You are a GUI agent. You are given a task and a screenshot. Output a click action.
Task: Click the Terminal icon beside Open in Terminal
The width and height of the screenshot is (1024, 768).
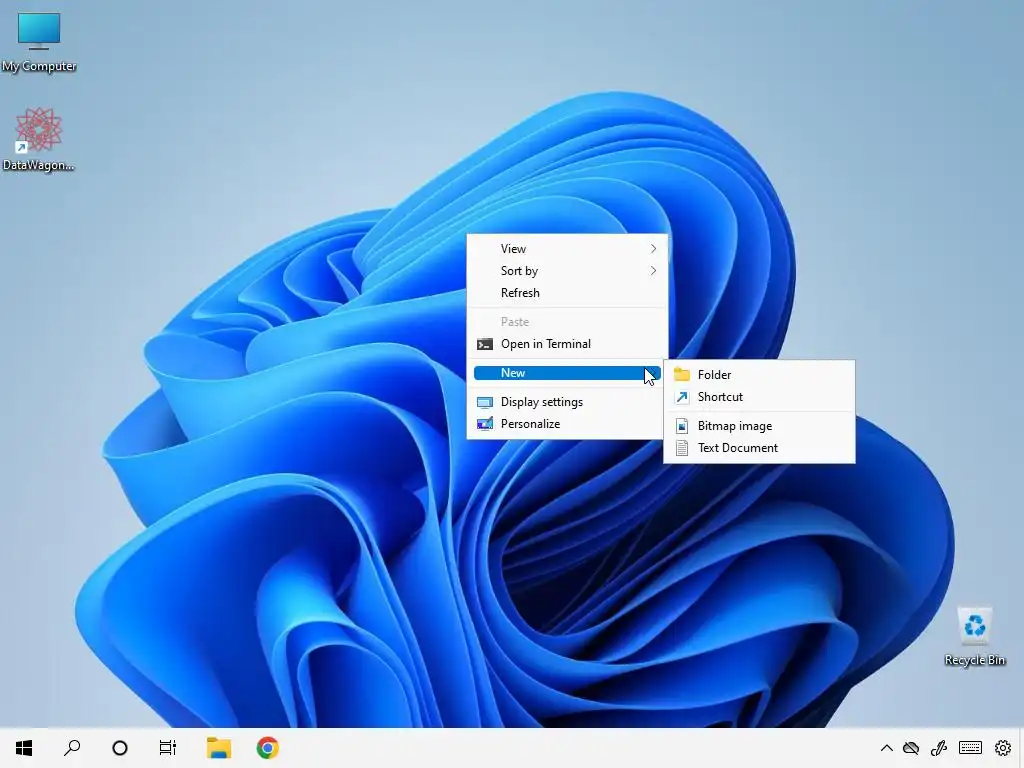pos(485,344)
